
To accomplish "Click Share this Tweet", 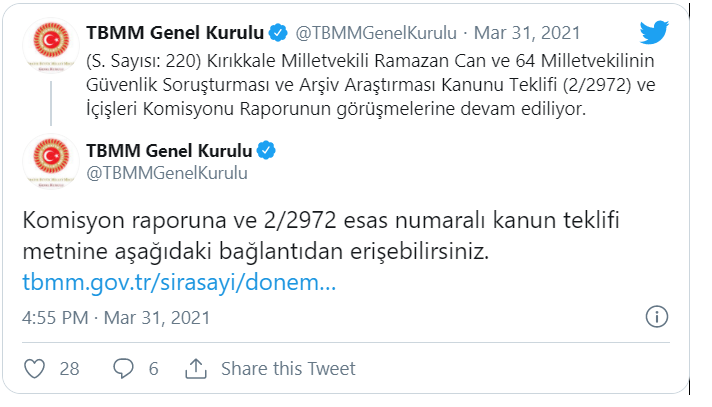I will (288, 368).
